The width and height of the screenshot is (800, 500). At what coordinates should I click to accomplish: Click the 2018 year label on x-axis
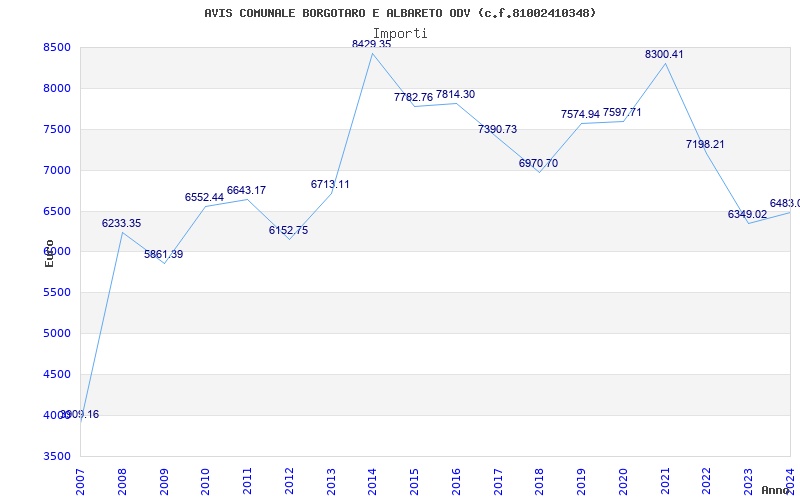(x=540, y=482)
